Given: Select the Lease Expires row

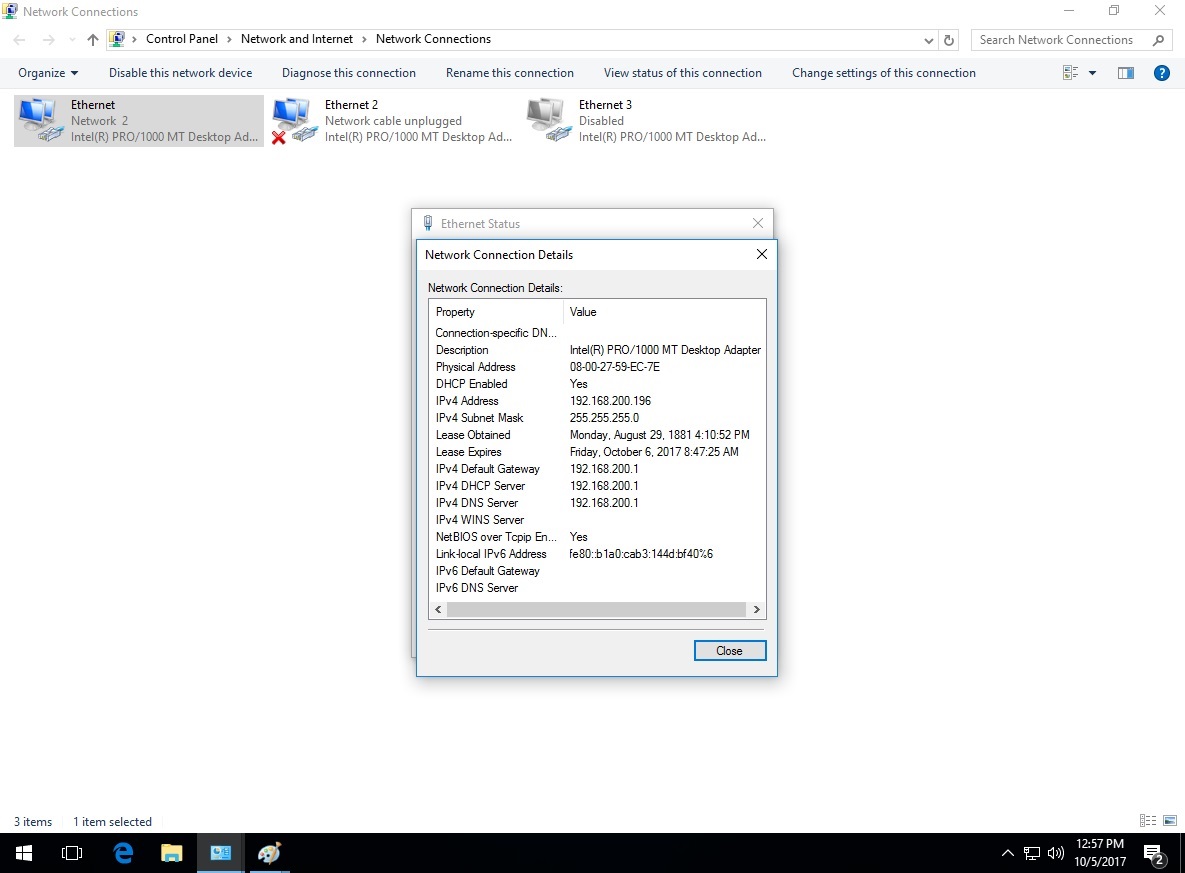Looking at the screenshot, I should 597,452.
